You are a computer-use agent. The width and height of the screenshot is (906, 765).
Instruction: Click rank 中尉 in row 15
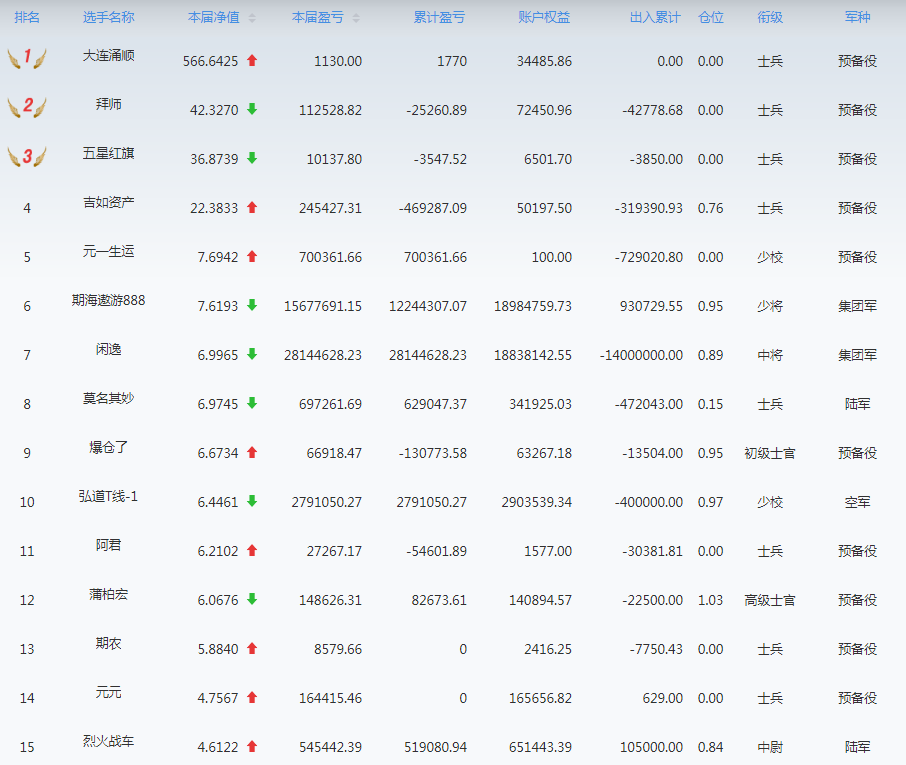[x=770, y=748]
